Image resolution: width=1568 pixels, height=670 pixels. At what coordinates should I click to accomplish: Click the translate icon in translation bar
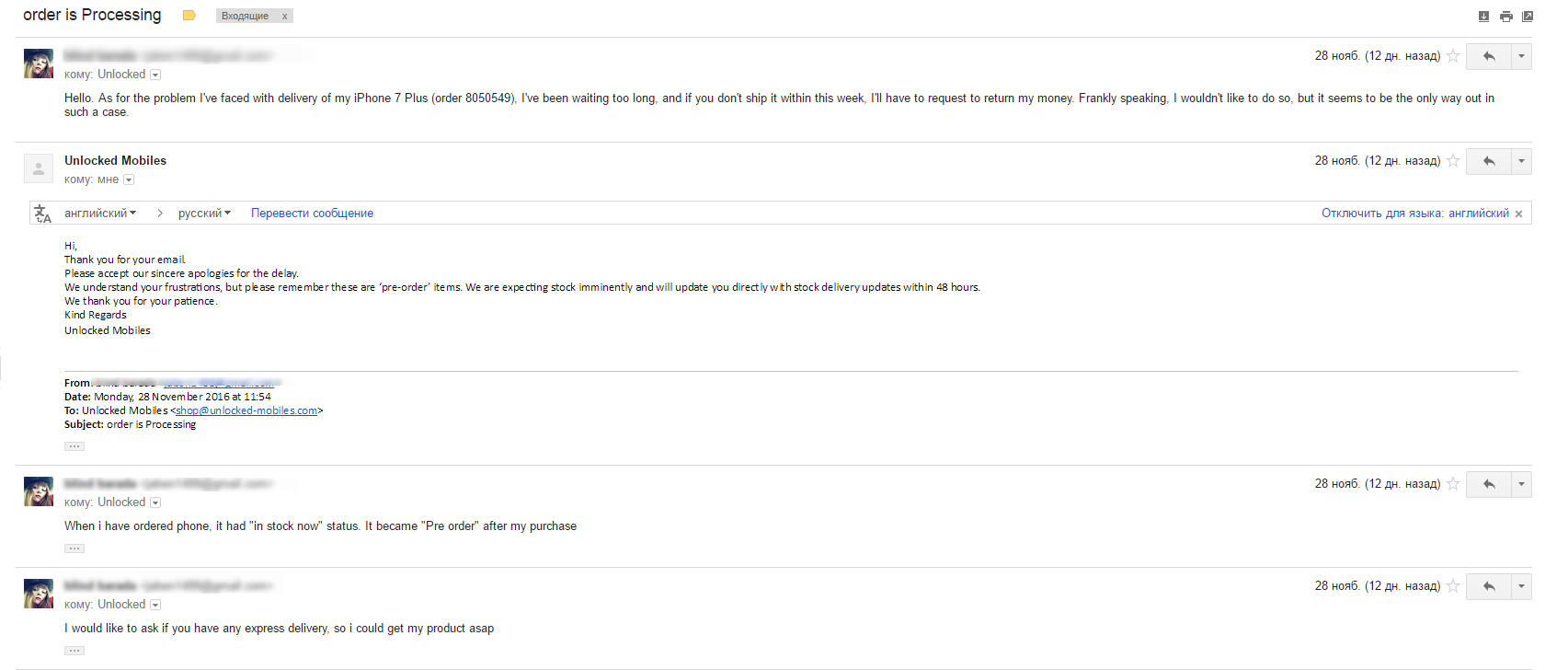point(42,214)
